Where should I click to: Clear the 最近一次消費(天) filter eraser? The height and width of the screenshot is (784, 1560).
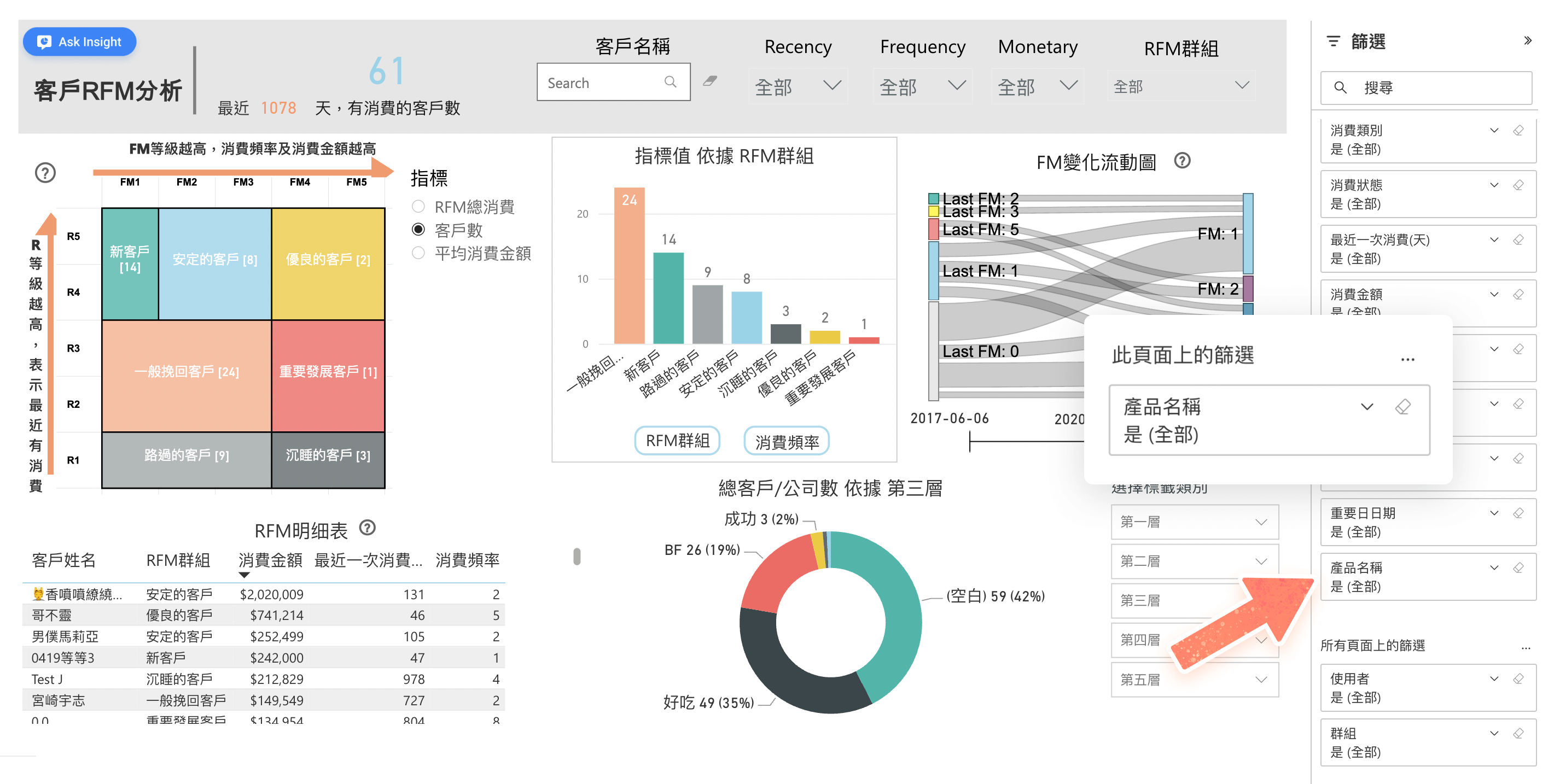(1518, 240)
